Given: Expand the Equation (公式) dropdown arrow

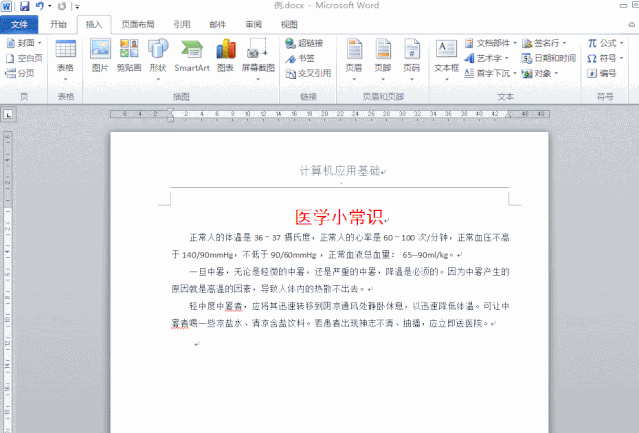Looking at the screenshot, I should pos(621,43).
